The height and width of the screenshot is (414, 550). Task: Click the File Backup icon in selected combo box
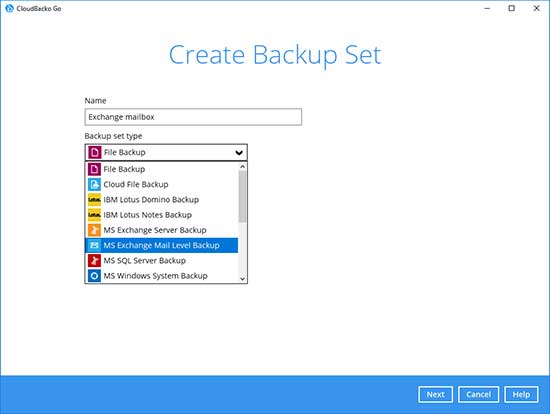(x=94, y=152)
